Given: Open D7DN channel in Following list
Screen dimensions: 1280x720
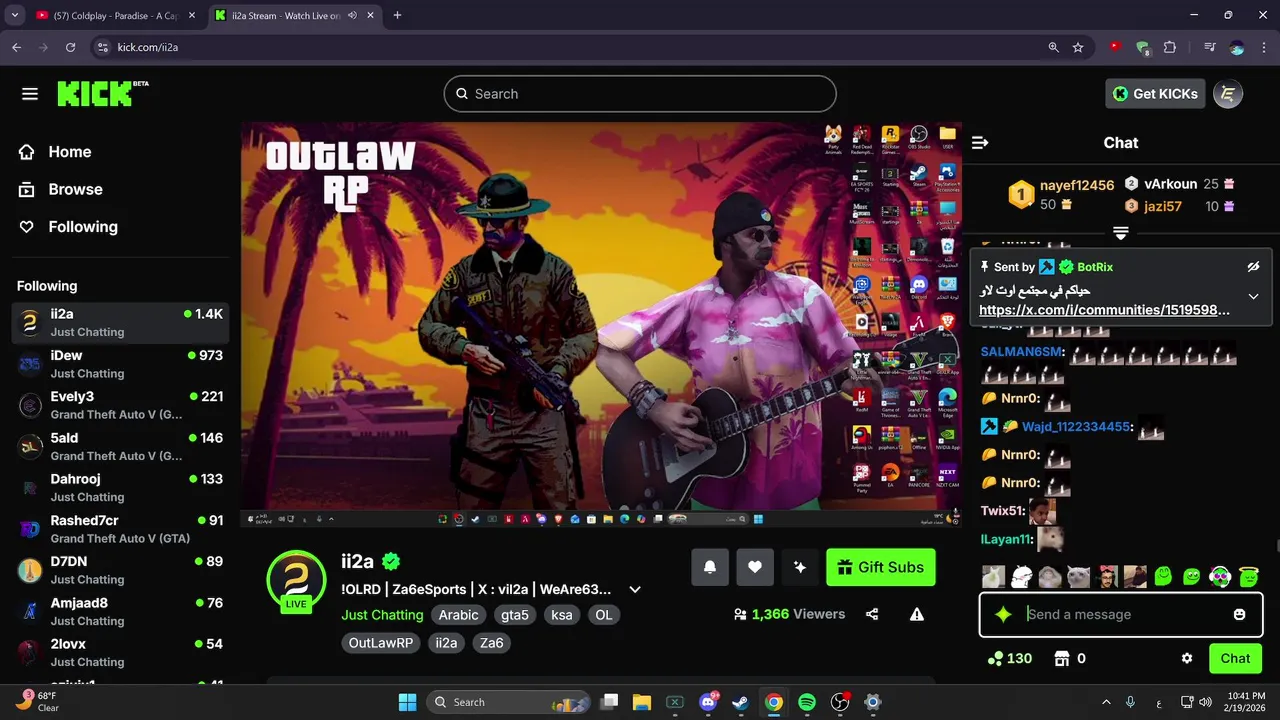Looking at the screenshot, I should 120,570.
